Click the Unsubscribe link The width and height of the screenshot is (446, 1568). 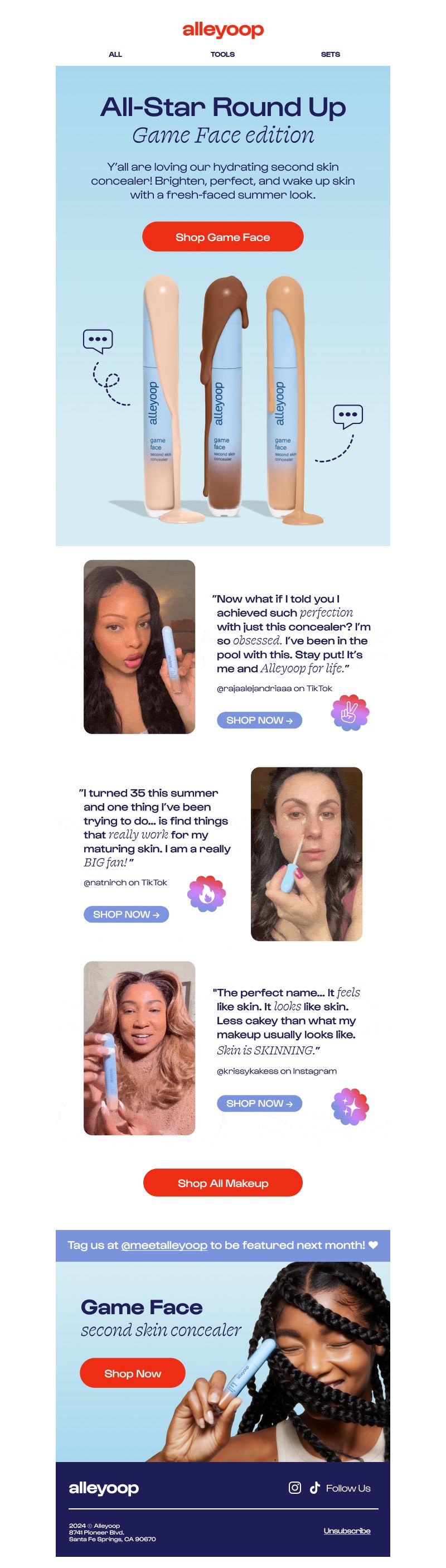coord(347,1531)
